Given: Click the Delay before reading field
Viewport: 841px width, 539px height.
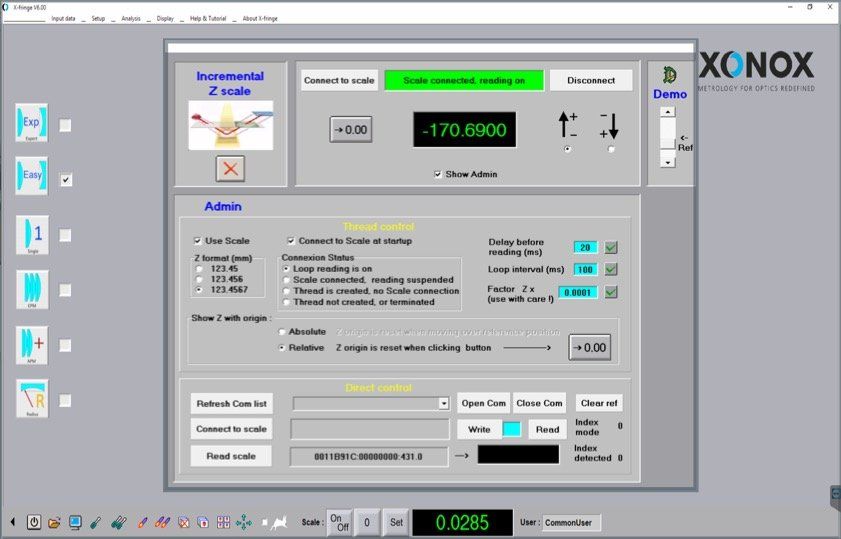Looking at the screenshot, I should click(x=585, y=248).
